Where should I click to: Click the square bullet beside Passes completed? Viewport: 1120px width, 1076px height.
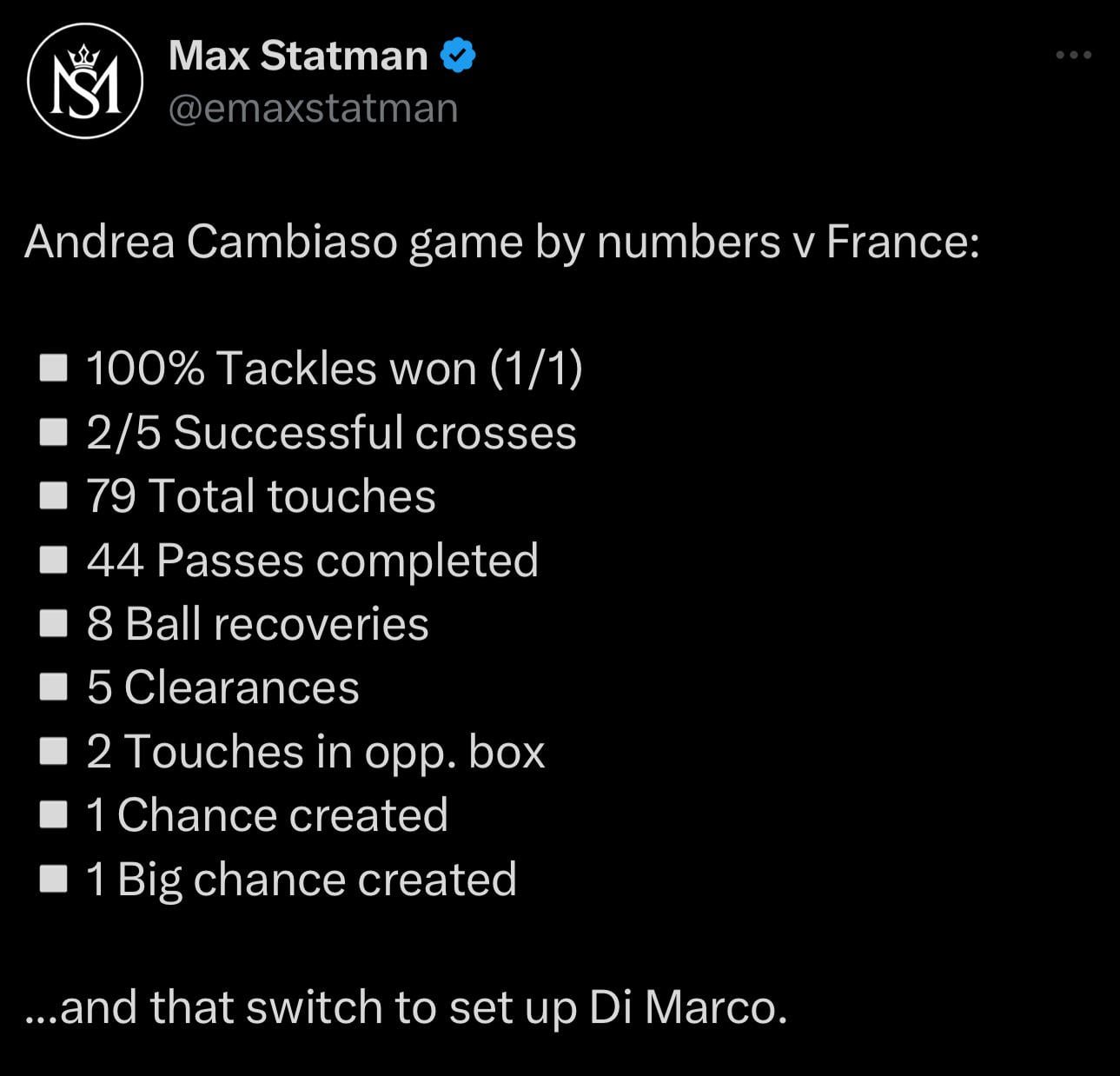(54, 560)
